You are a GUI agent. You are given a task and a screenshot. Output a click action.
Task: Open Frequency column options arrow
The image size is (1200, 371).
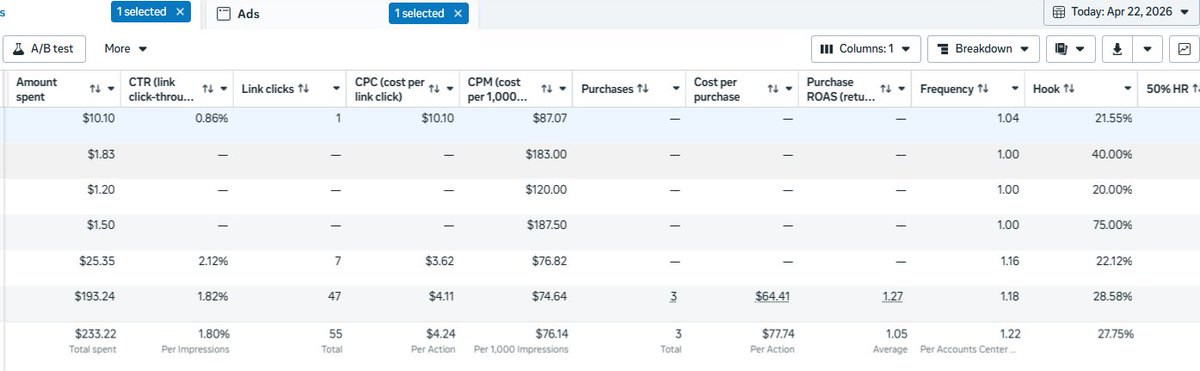[1015, 89]
